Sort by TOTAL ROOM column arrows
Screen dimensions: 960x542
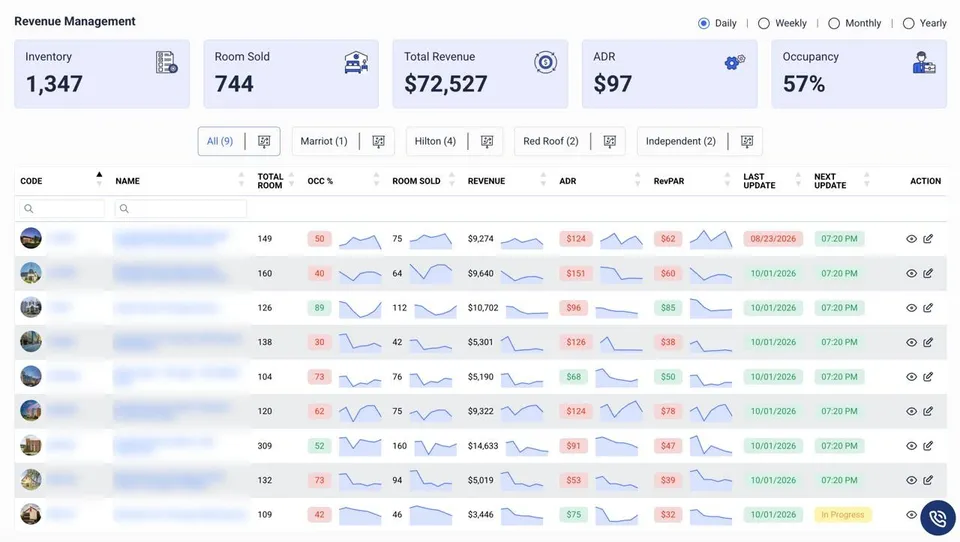coord(291,179)
